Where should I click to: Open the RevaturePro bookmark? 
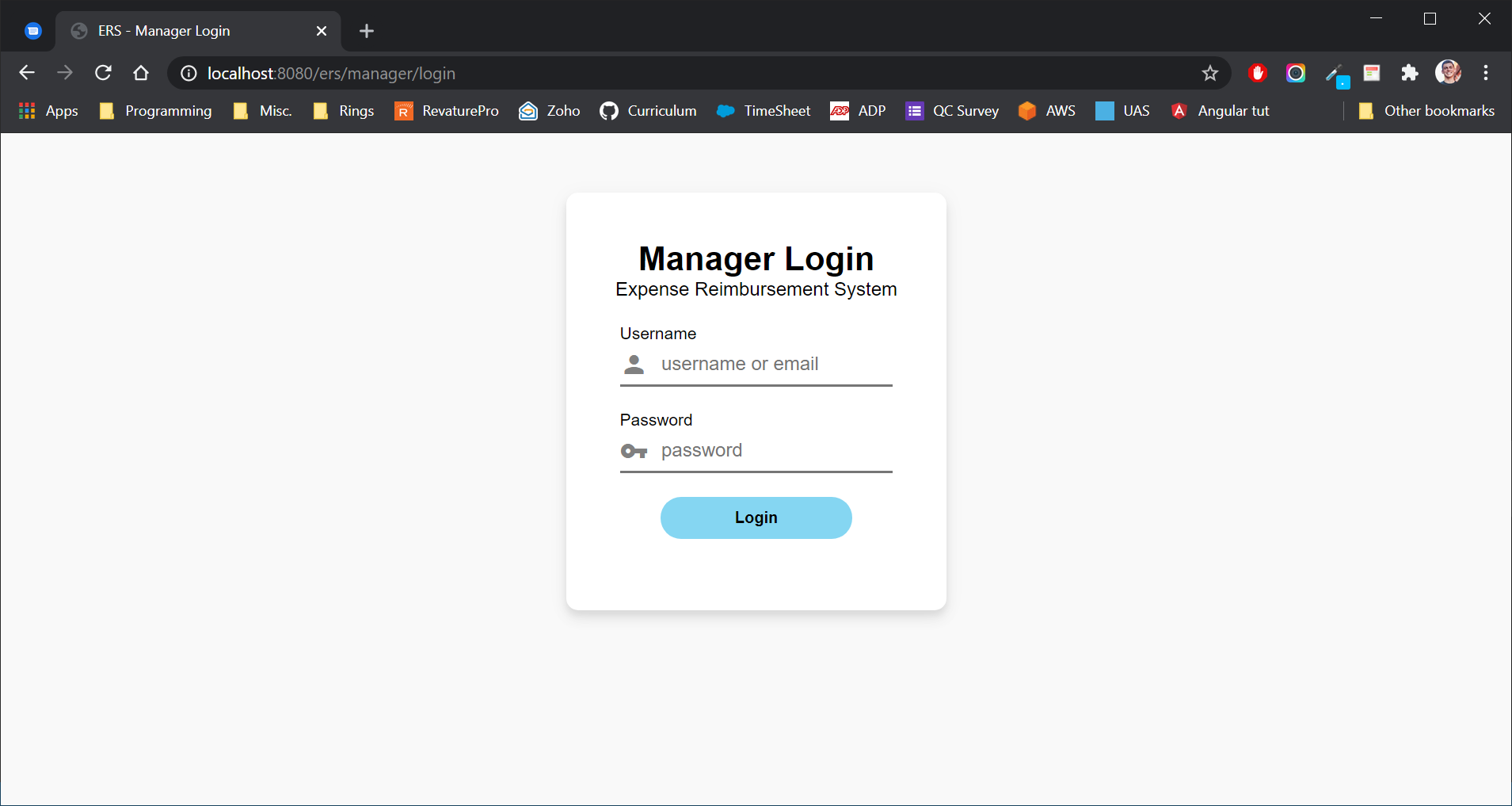coord(447,111)
